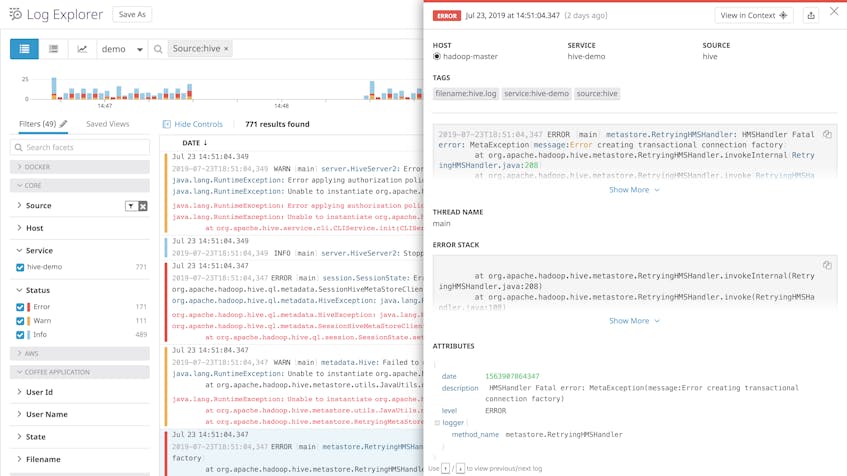This screenshot has width=847, height=476.
Task: Collapse the CORE facet group
Action: pyautogui.click(x=79, y=185)
